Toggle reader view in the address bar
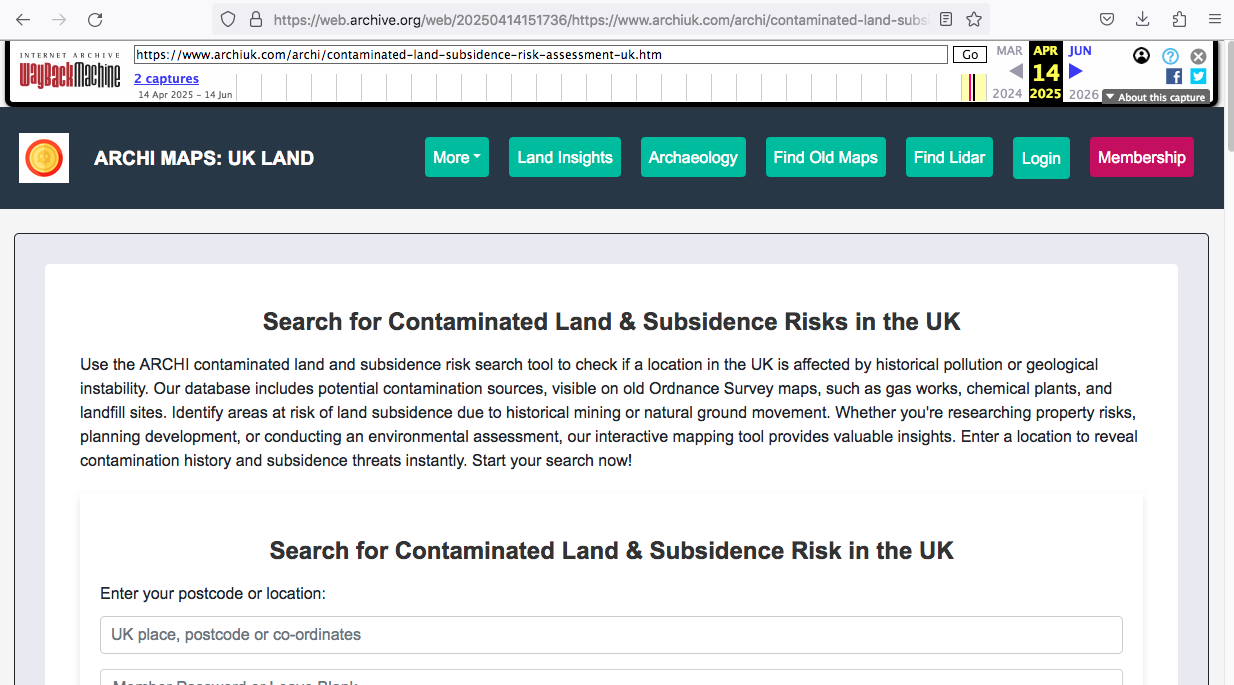Image resolution: width=1234 pixels, height=685 pixels. pyautogui.click(x=946, y=19)
